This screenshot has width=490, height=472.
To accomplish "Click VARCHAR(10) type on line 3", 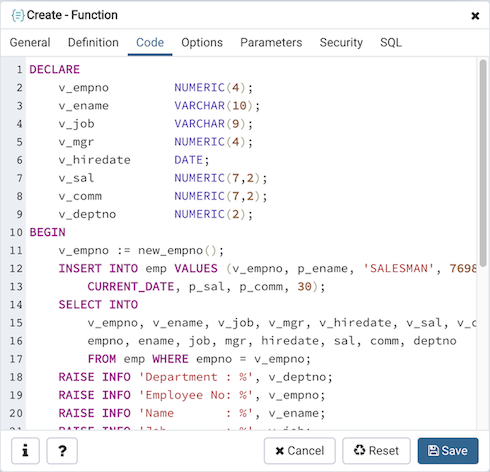I will 214,106.
